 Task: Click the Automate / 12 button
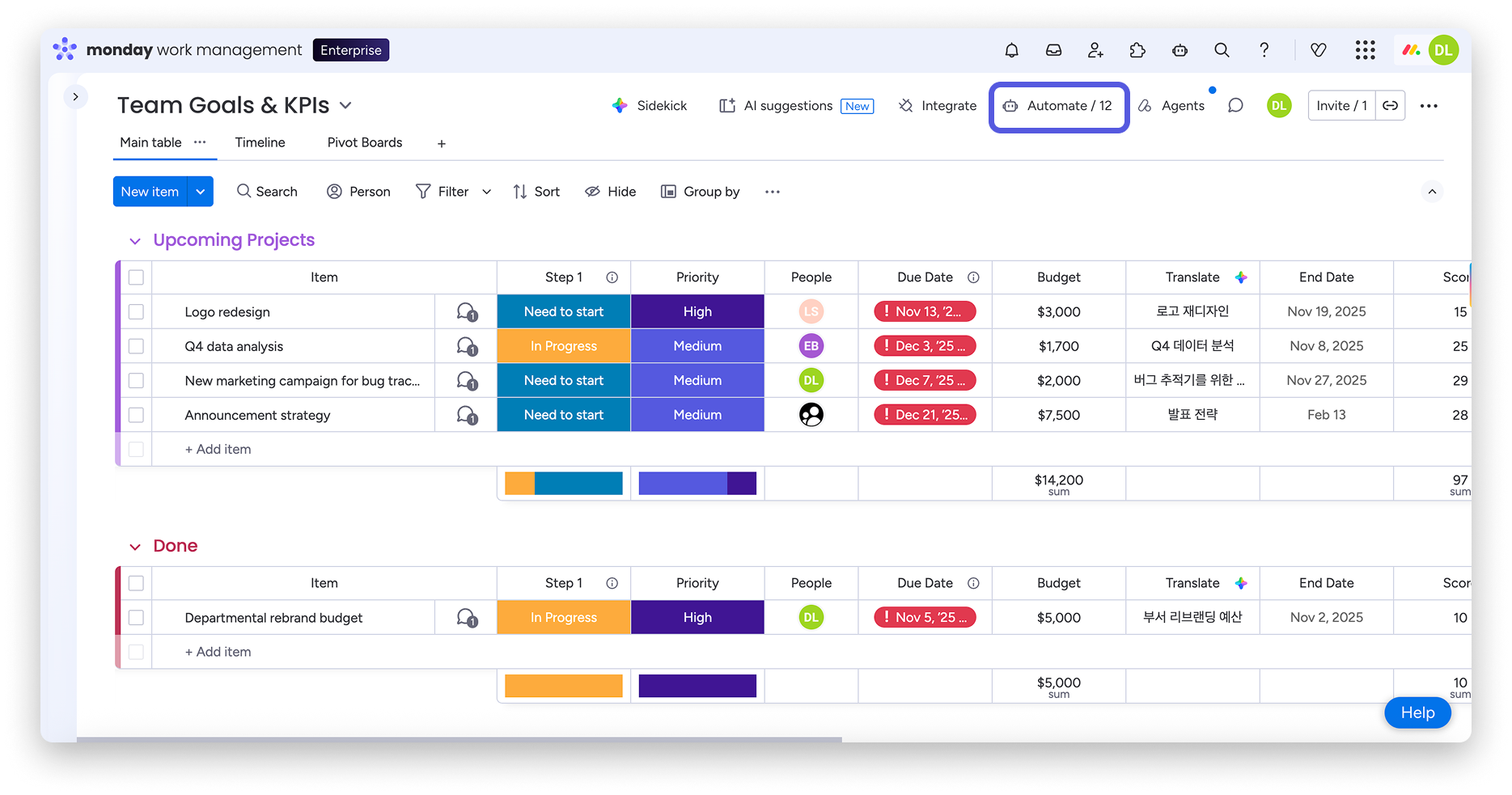(x=1058, y=106)
